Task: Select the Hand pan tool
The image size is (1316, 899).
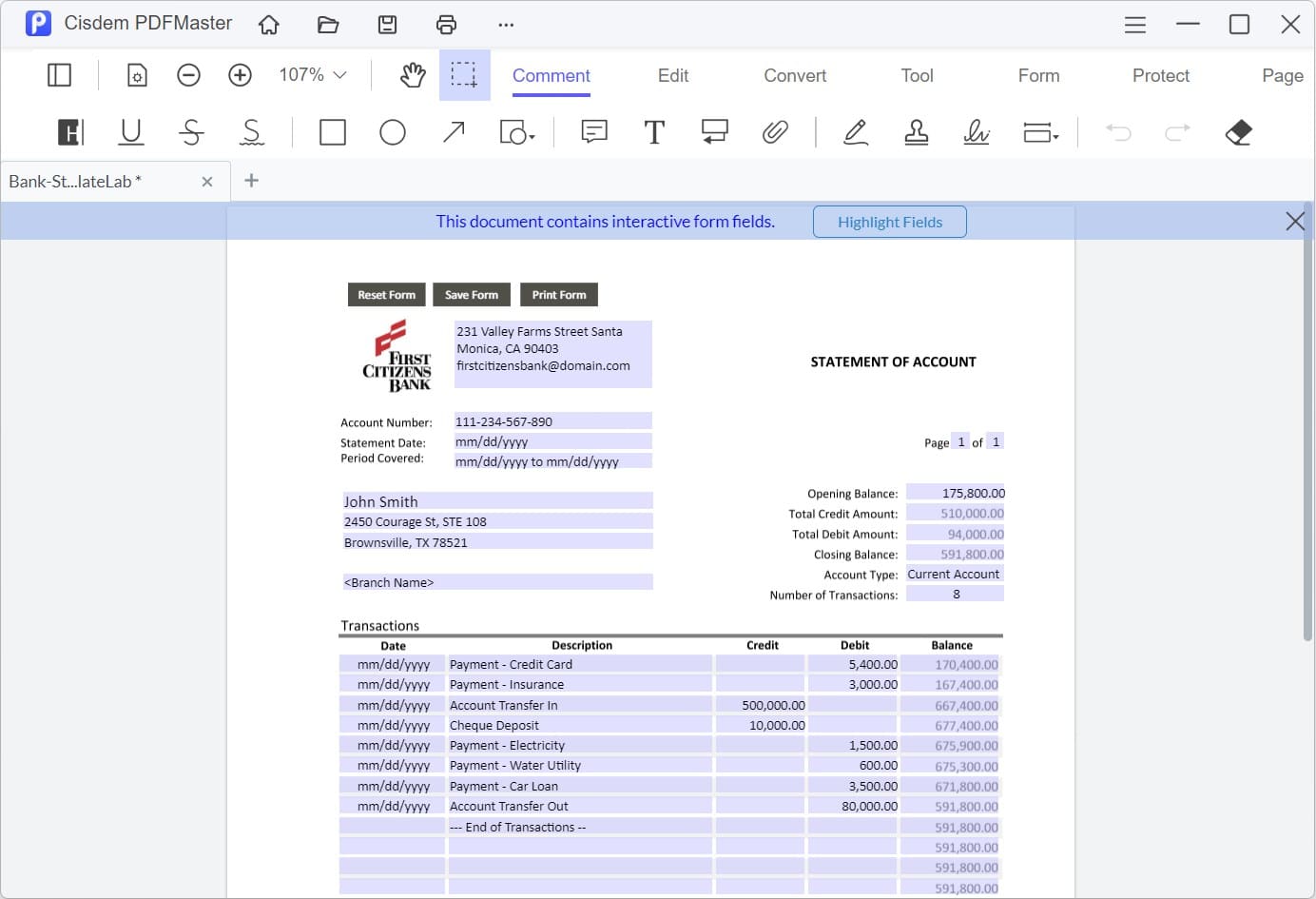Action: point(412,73)
